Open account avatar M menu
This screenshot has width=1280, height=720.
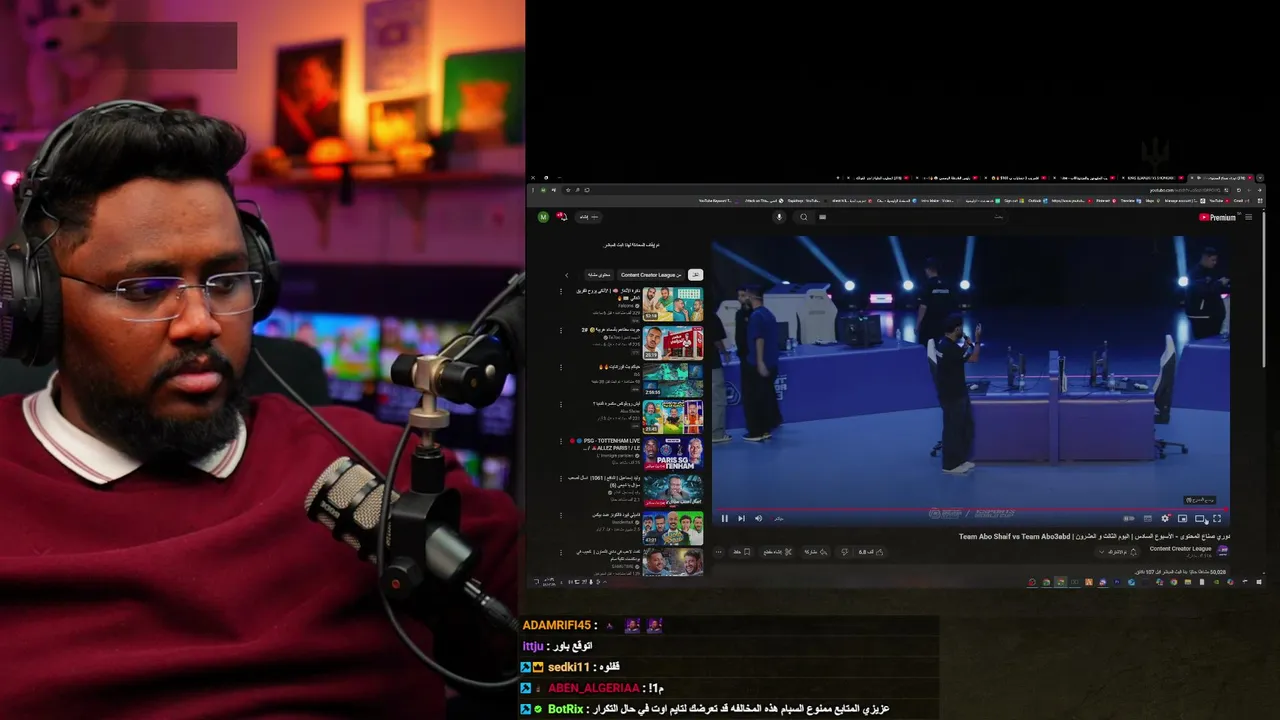543,216
